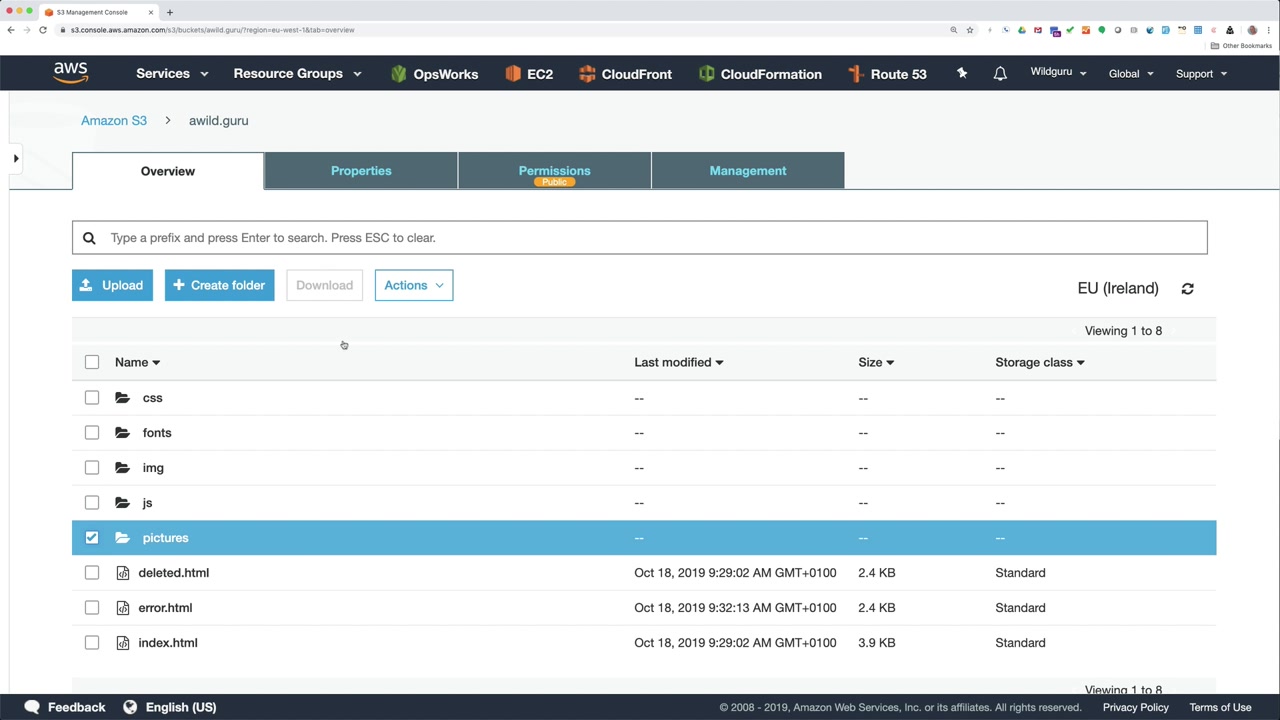
Task: Click the Create folder button
Action: [219, 285]
